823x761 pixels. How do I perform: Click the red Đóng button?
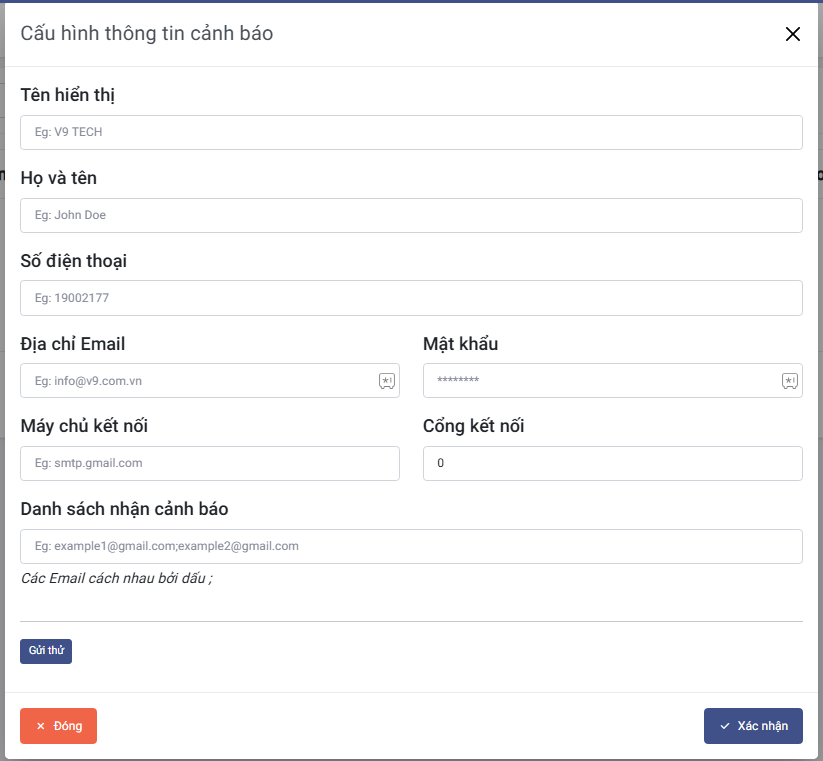58,726
